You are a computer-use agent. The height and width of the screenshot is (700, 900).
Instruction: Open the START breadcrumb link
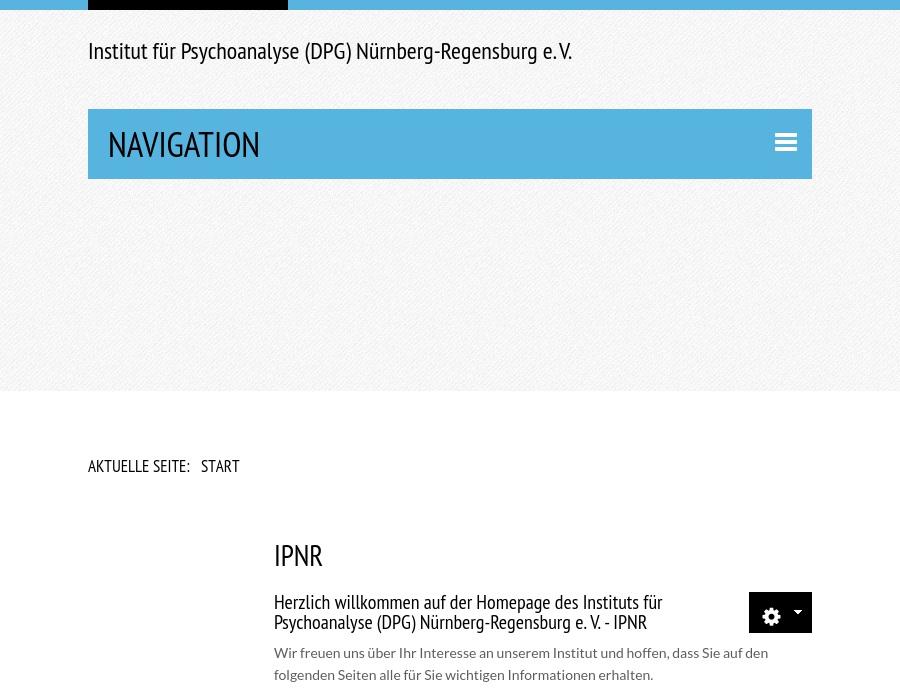(x=220, y=466)
